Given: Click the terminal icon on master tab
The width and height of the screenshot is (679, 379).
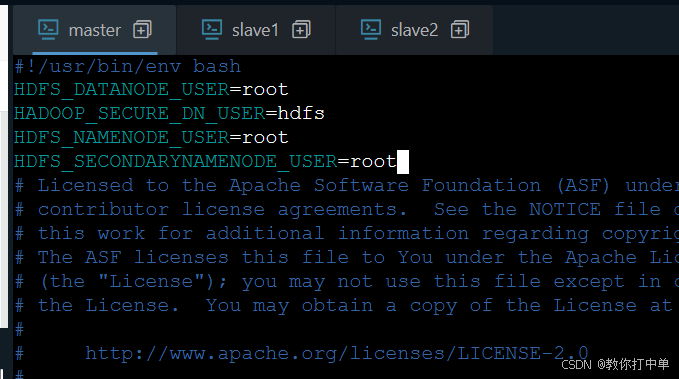Looking at the screenshot, I should (x=48, y=29).
